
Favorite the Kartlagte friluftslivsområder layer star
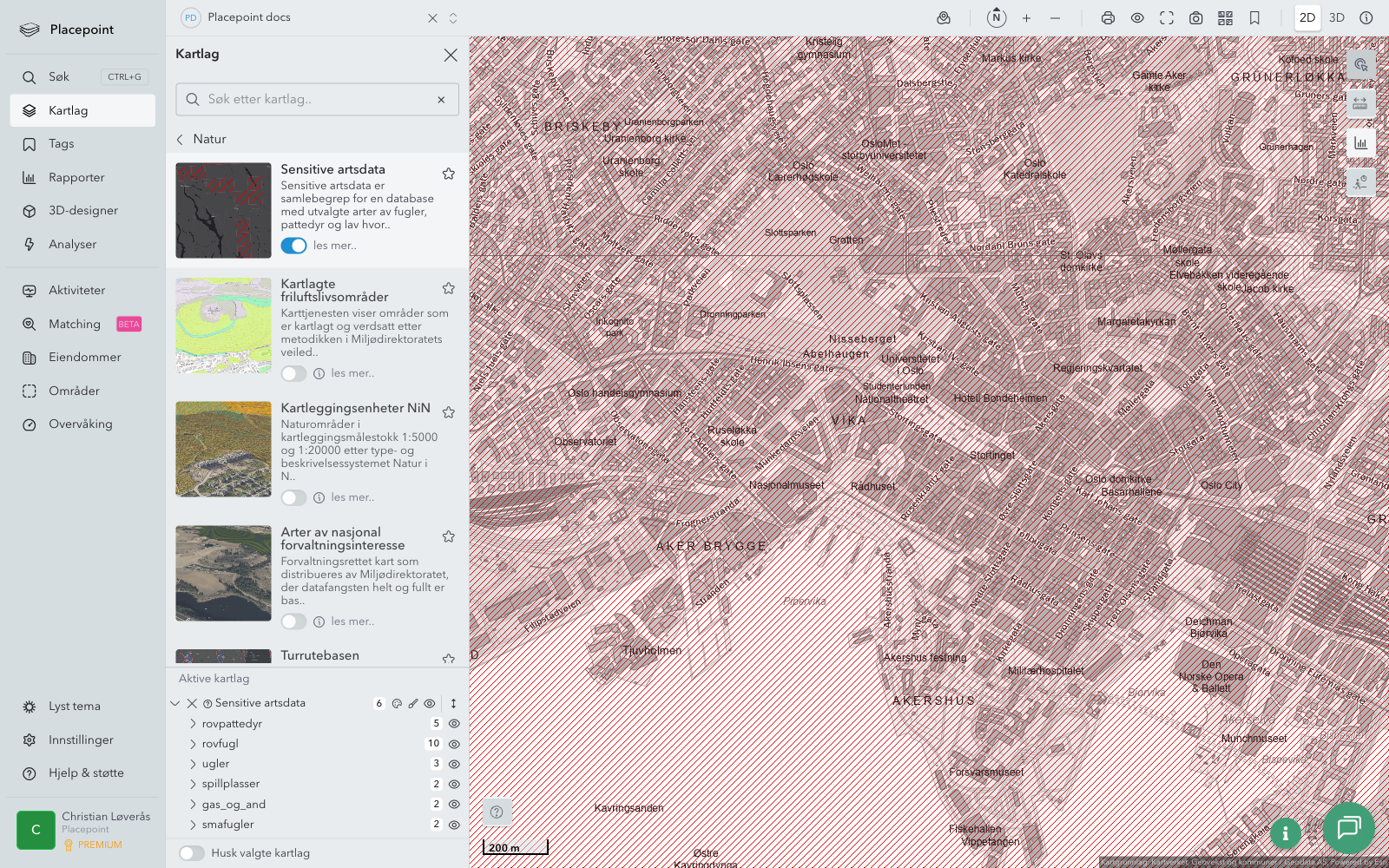pos(449,288)
